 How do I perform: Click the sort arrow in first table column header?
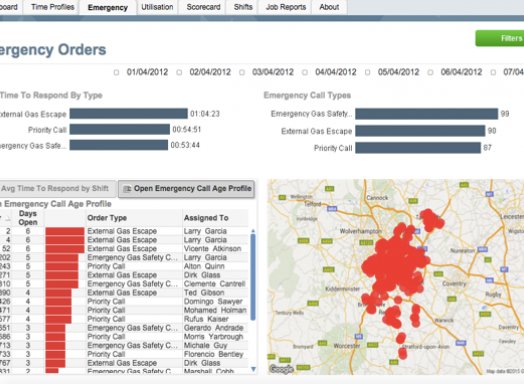(8, 218)
